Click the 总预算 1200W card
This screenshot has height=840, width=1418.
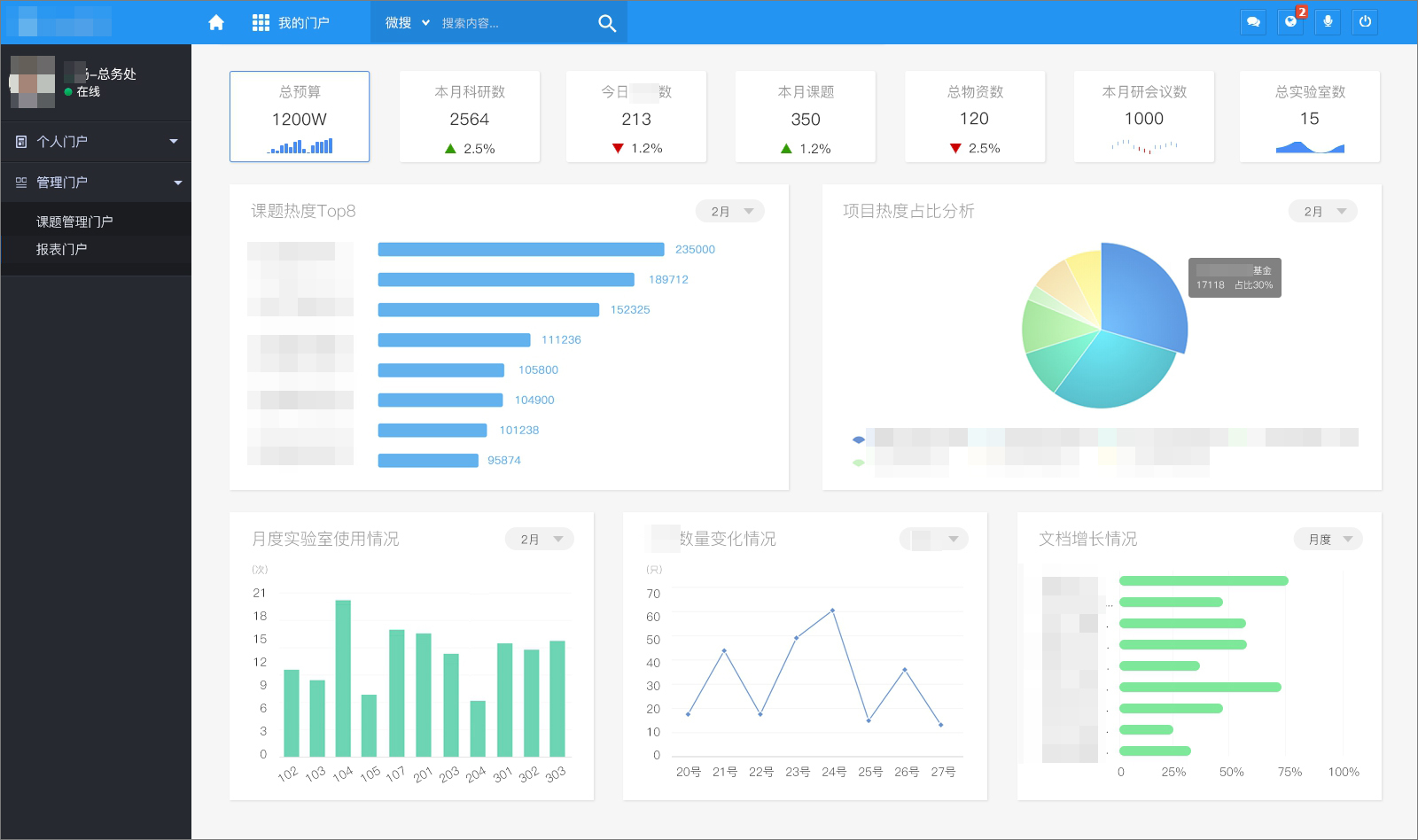tap(300, 117)
